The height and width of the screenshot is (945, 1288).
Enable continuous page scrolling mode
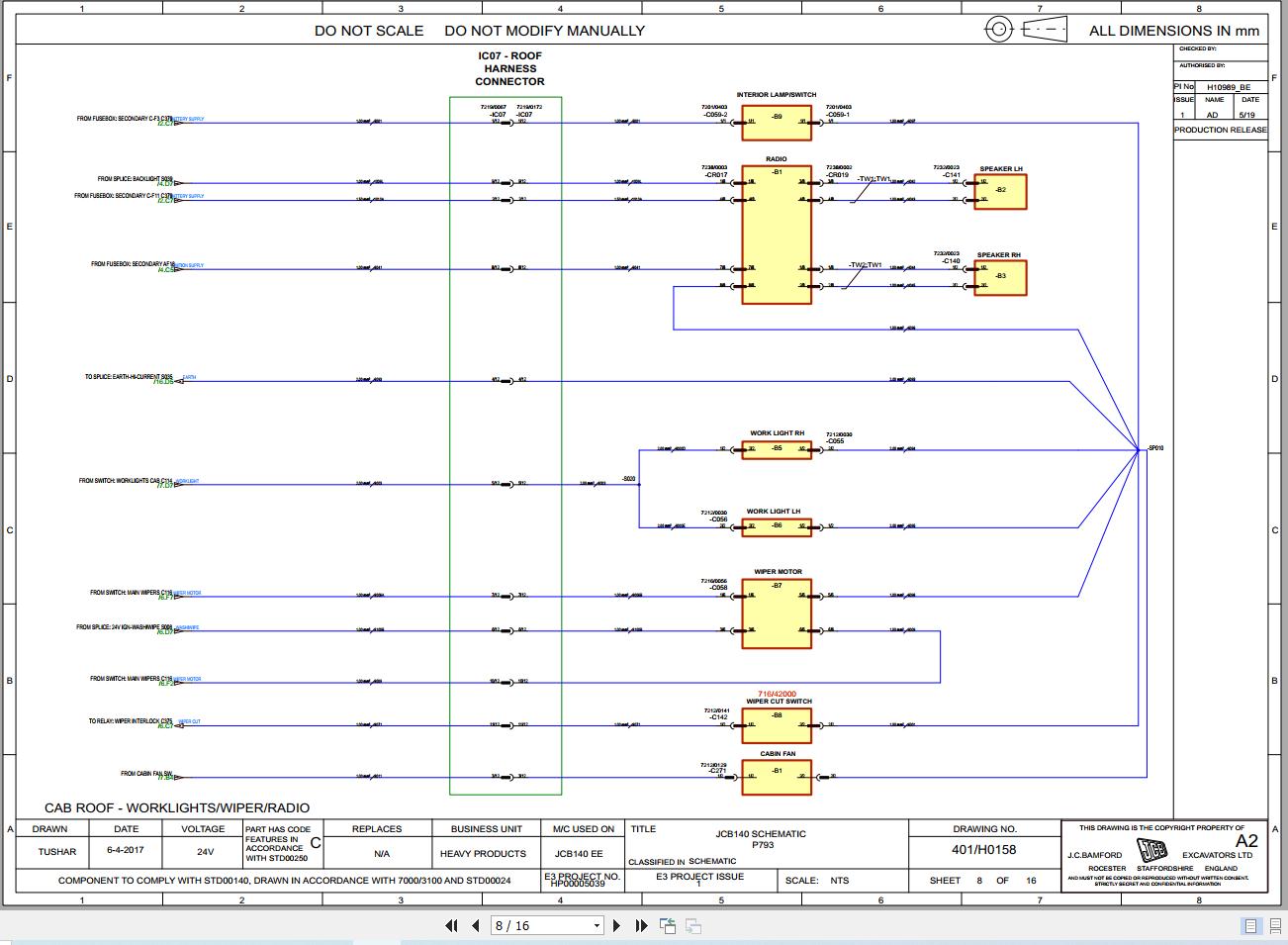pyautogui.click(x=1273, y=926)
